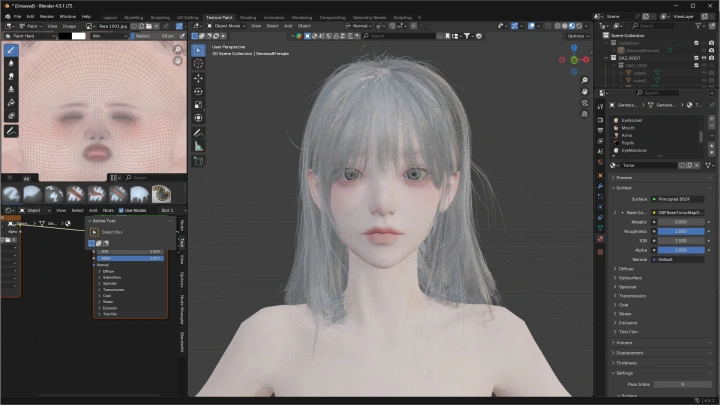Image resolution: width=720 pixels, height=405 pixels.
Task: Select the Cursor tool in 3D viewport
Action: click(x=198, y=64)
